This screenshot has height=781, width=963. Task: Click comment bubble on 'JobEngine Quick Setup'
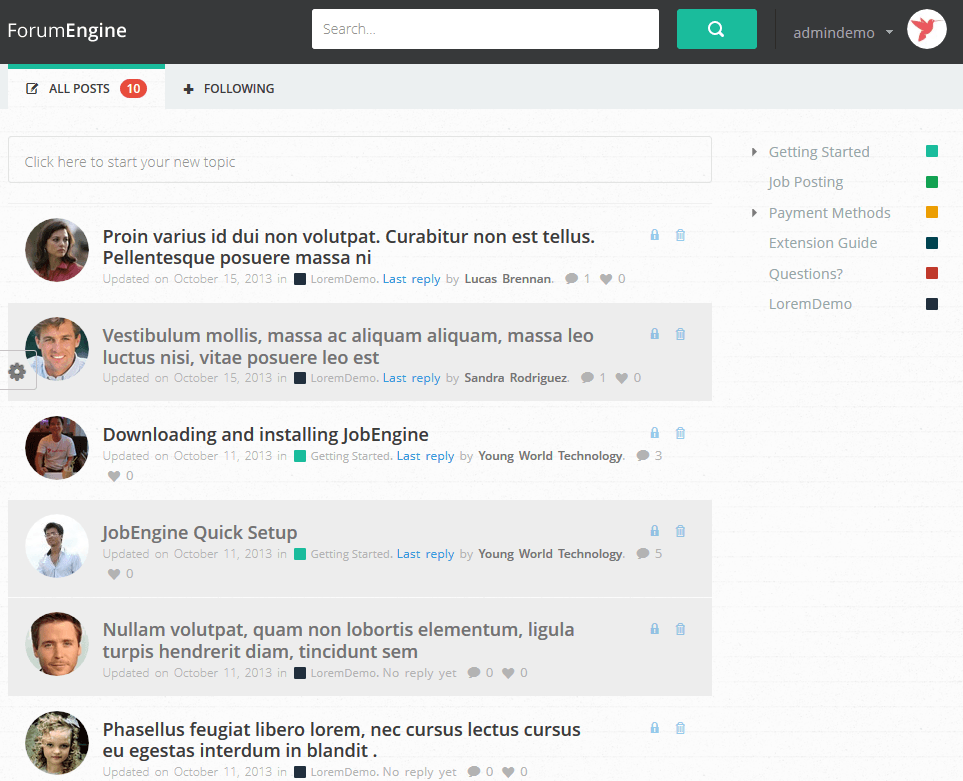(643, 554)
